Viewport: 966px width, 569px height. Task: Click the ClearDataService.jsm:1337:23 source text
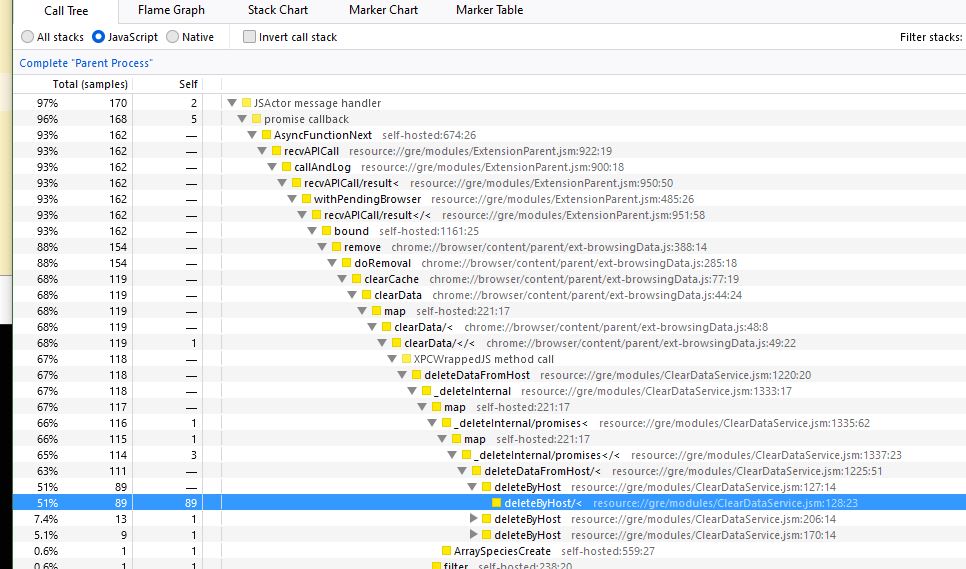tap(766, 455)
